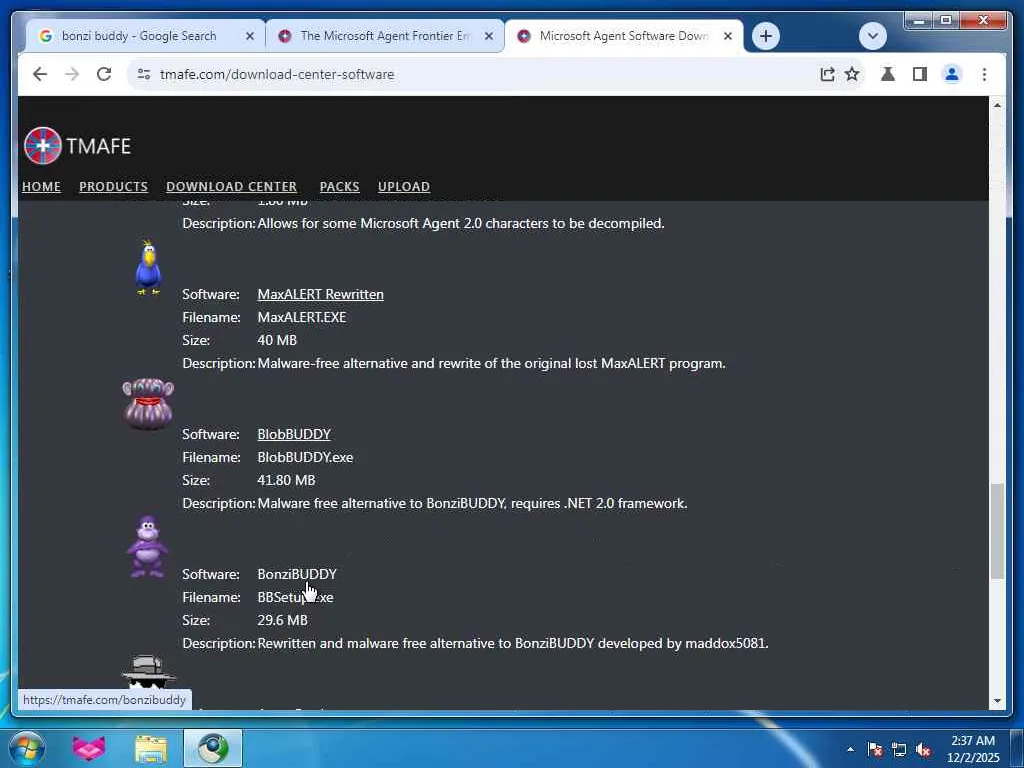Open the Windows Start menu

tap(27, 748)
